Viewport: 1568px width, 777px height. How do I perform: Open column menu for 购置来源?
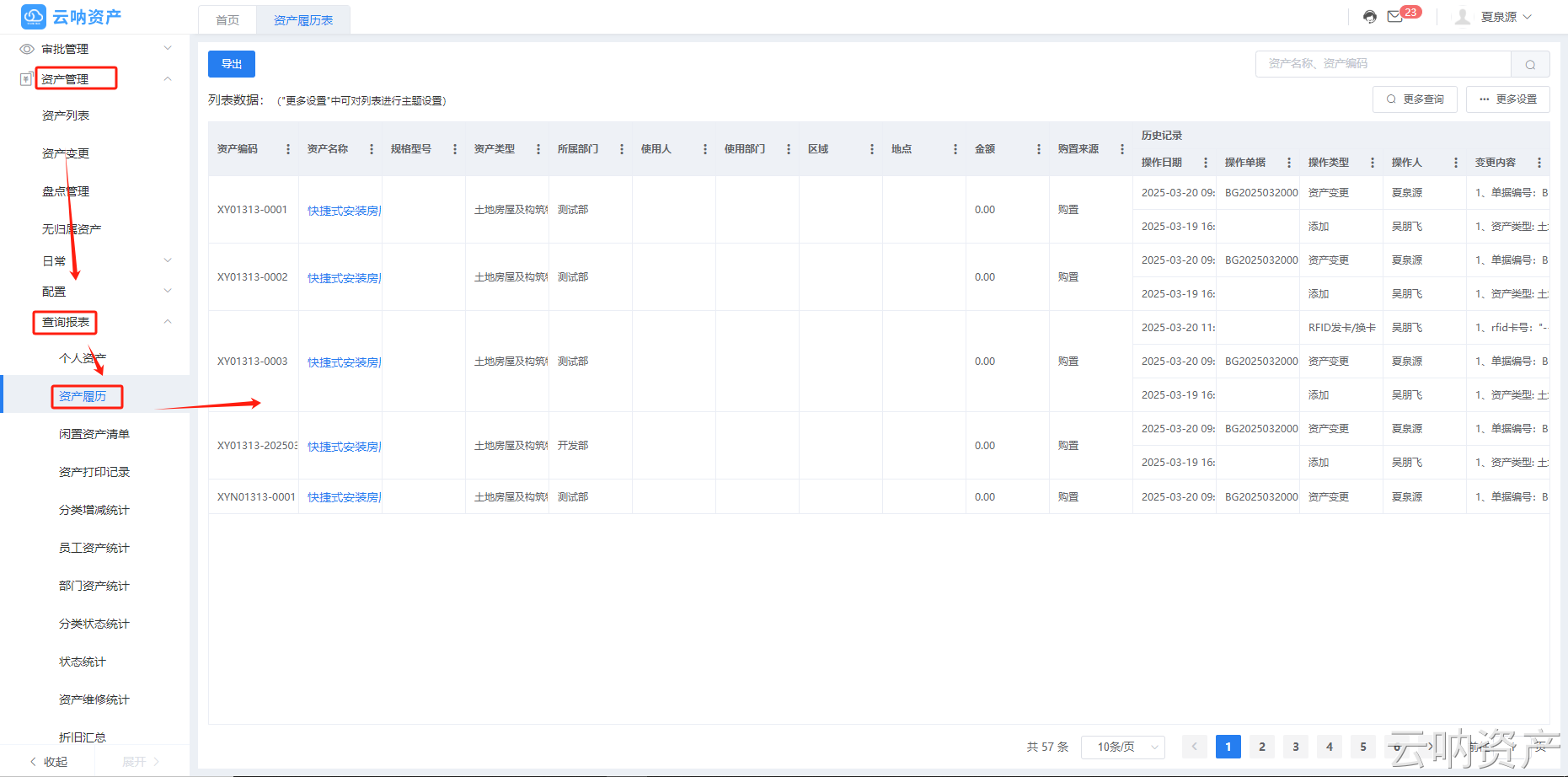1122,149
